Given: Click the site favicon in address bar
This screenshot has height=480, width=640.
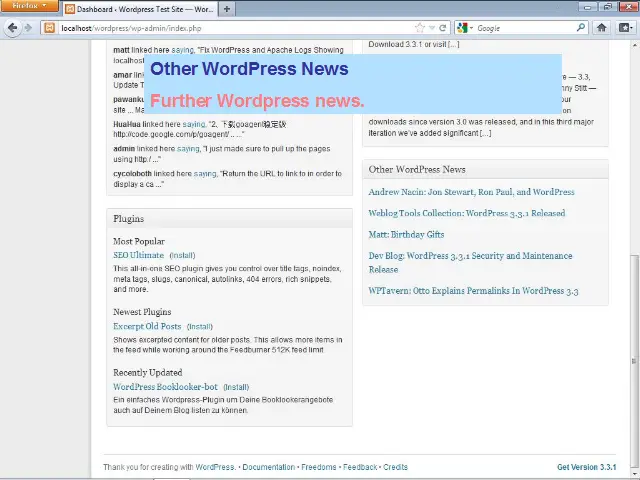Looking at the screenshot, I should [49, 28].
